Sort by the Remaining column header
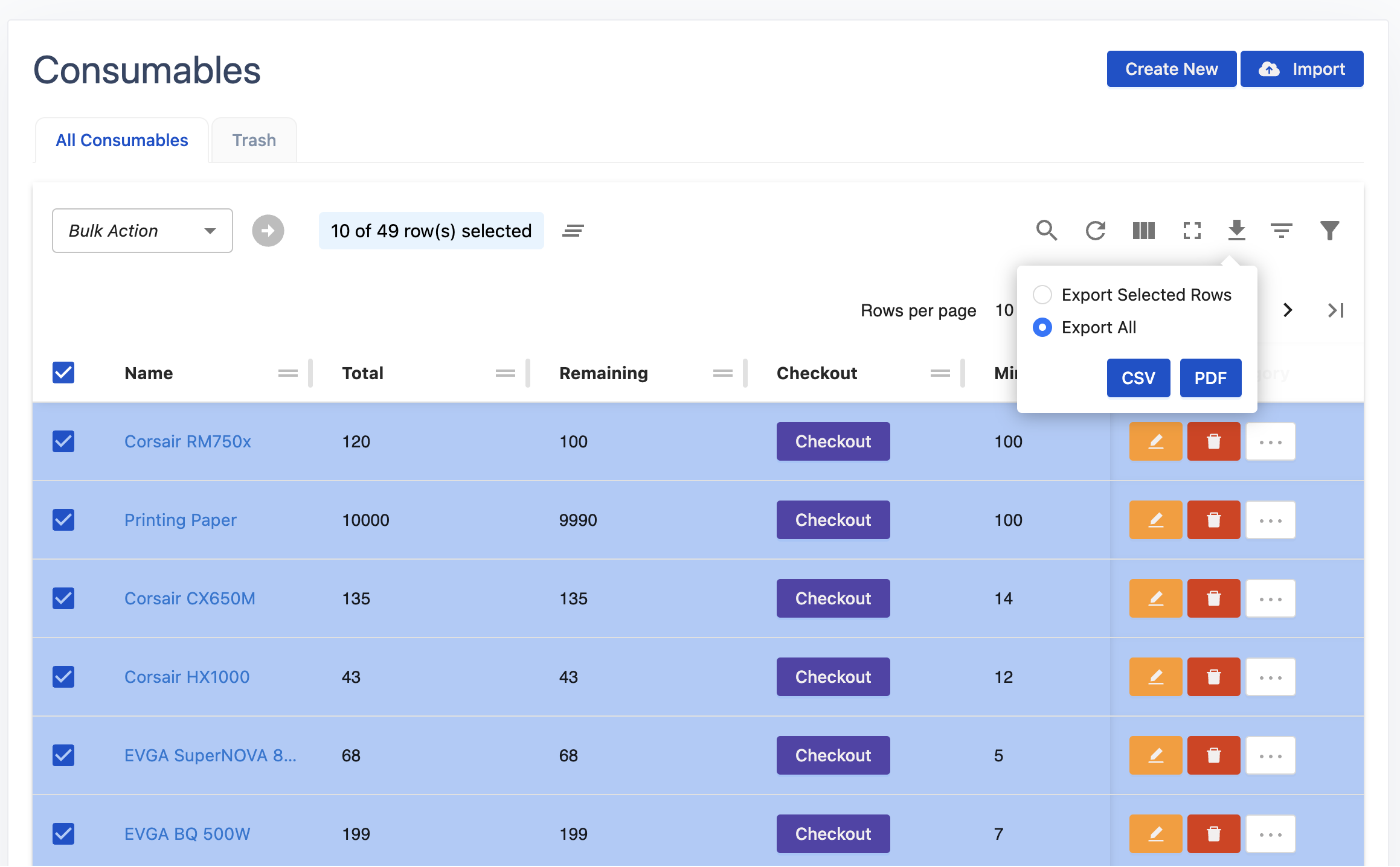 tap(603, 373)
